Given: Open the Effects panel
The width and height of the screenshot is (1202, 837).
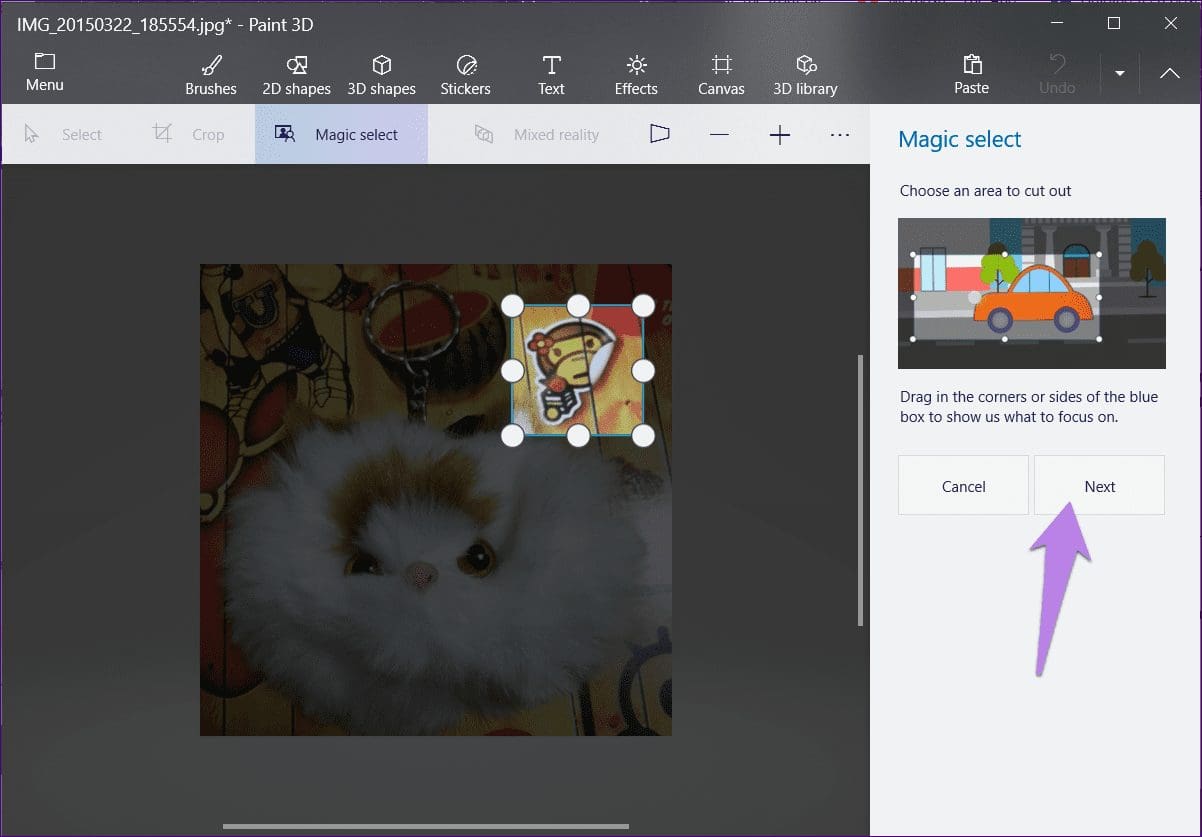Looking at the screenshot, I should point(636,75).
